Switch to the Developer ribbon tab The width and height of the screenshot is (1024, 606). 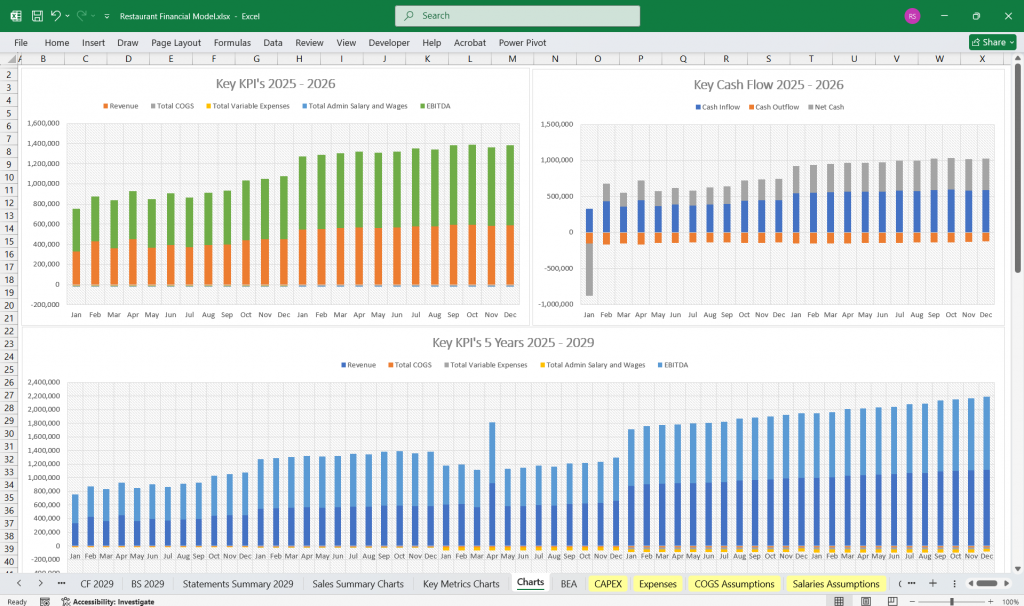(x=389, y=42)
